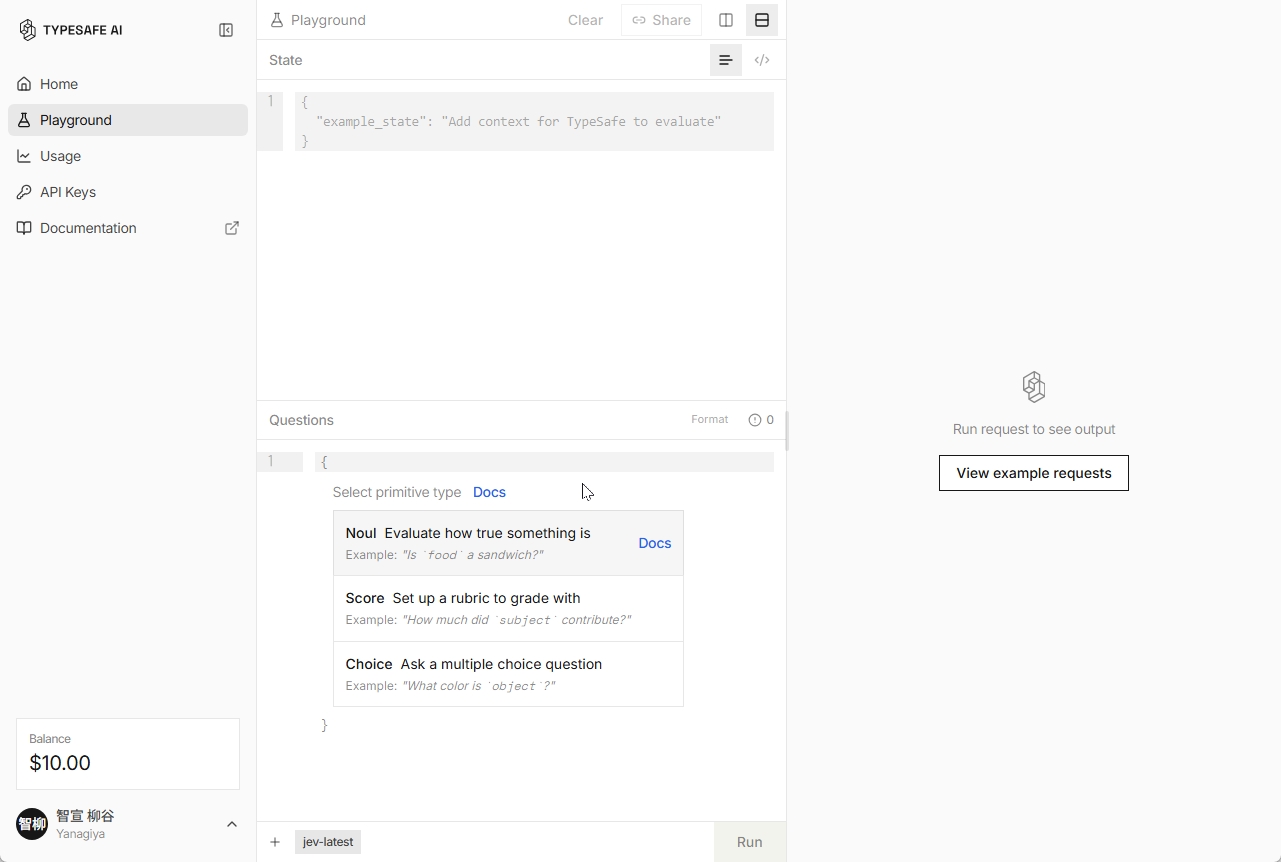Screen dimensions: 1281x862
Task: Click the user avatar icon
Action: [x=32, y=824]
